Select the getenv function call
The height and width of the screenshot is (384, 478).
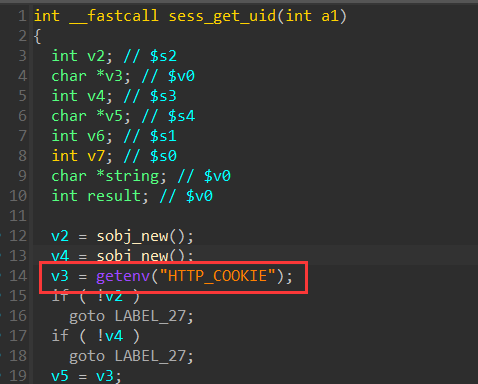coord(123,276)
